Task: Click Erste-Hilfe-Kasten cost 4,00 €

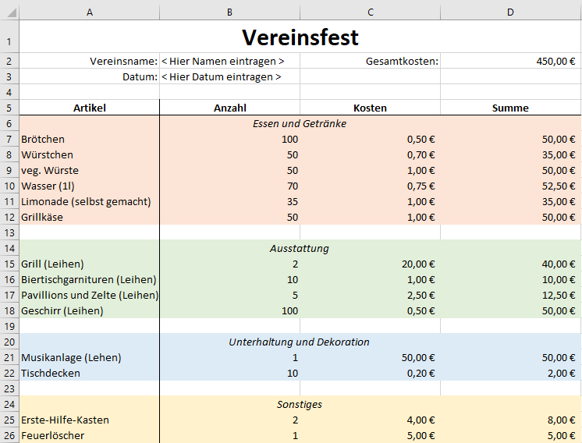Action: click(x=370, y=420)
